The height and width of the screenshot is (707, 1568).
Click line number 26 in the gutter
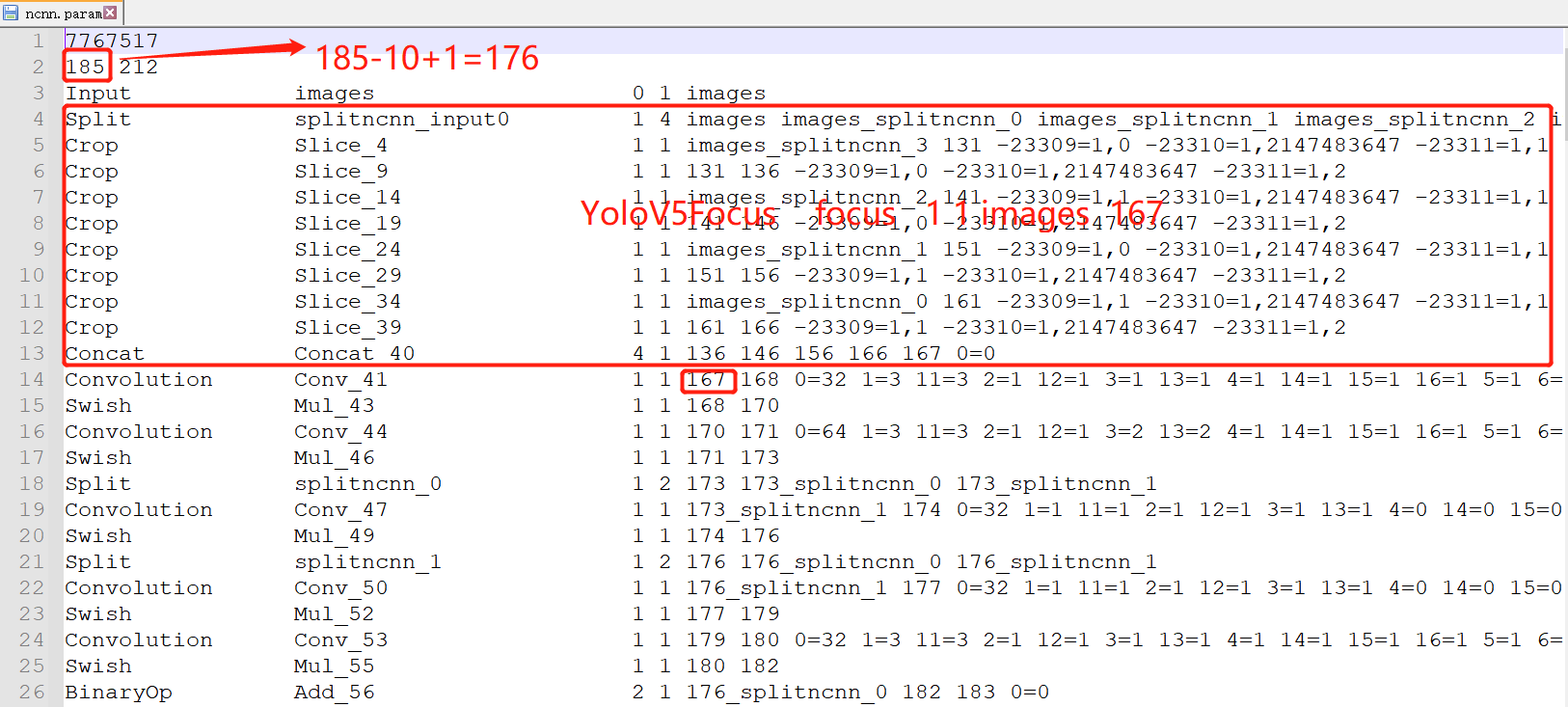pyautogui.click(x=32, y=692)
